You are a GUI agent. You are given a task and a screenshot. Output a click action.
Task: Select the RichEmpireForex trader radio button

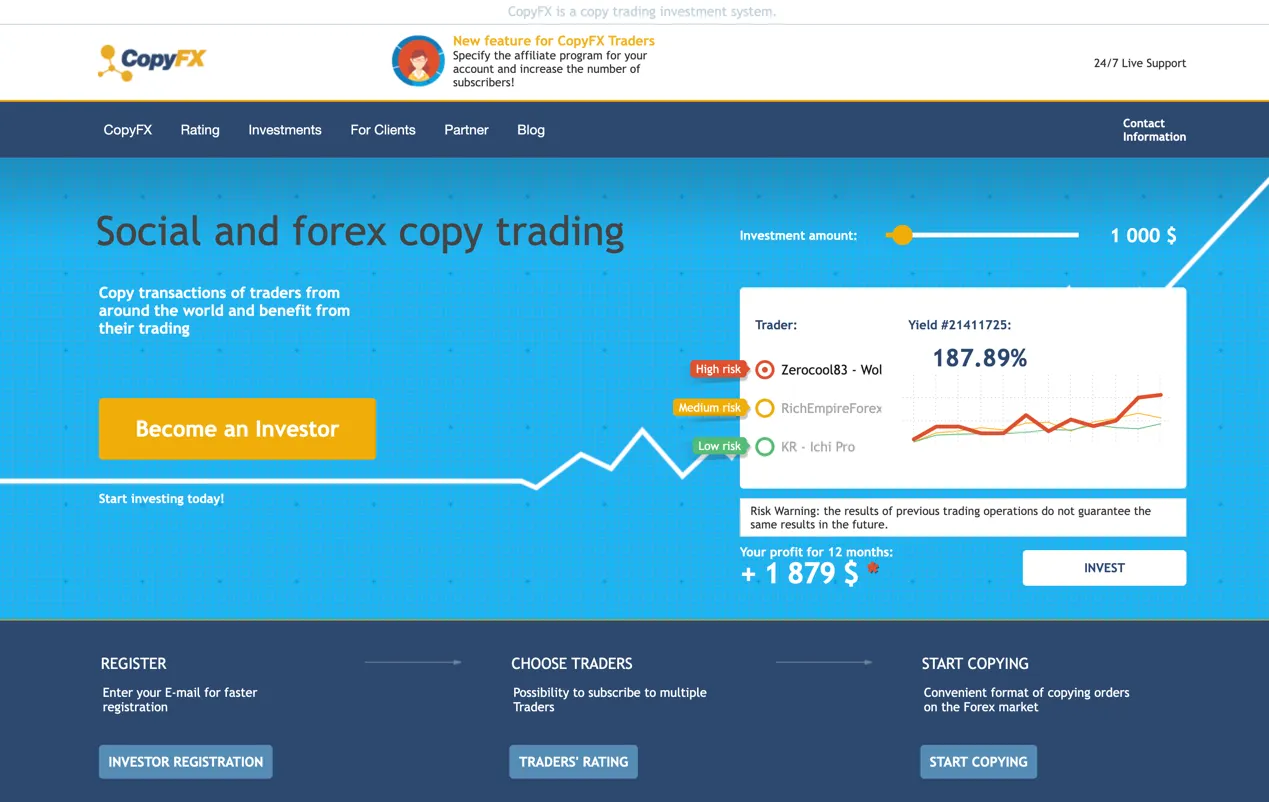coord(765,408)
